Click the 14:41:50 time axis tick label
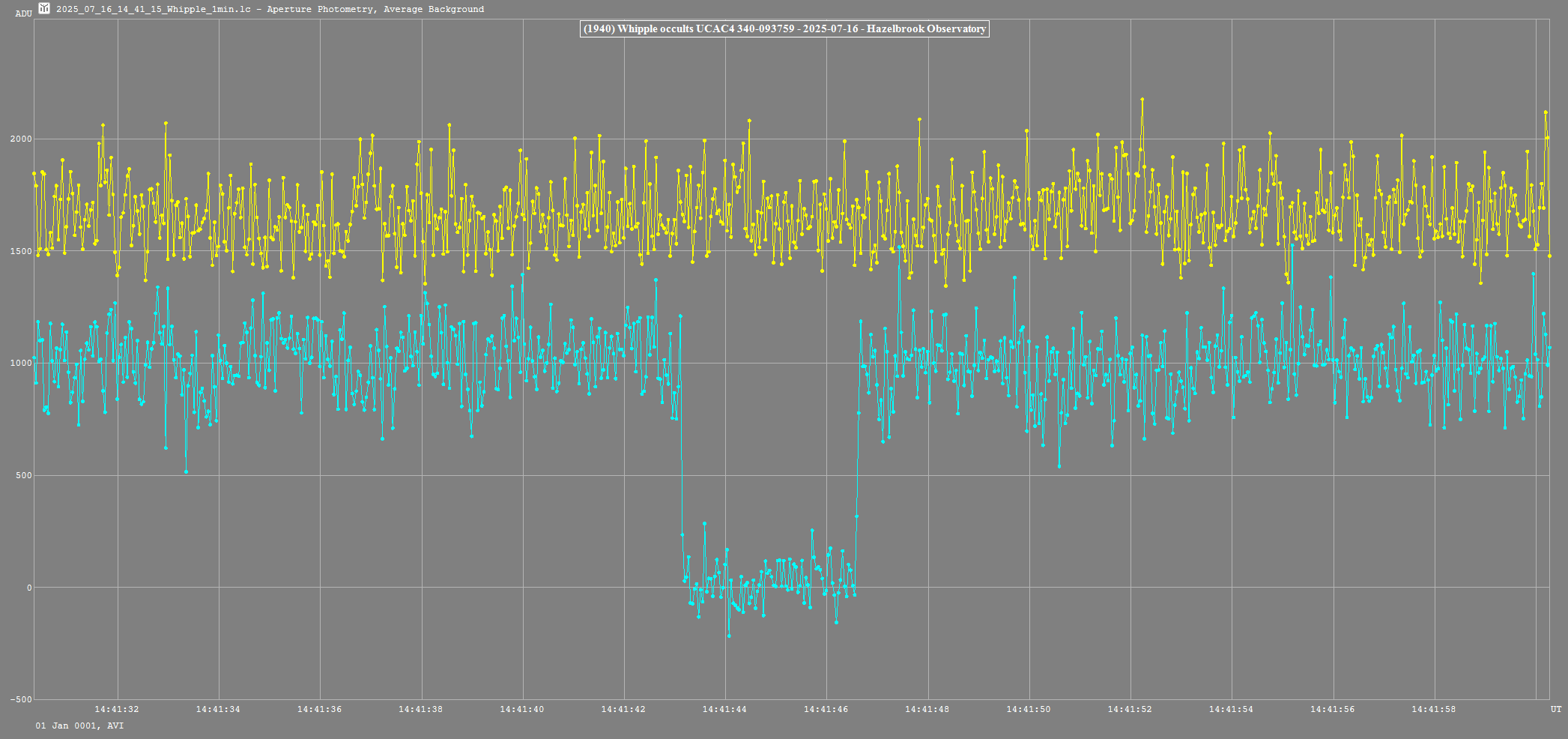 (x=1029, y=709)
